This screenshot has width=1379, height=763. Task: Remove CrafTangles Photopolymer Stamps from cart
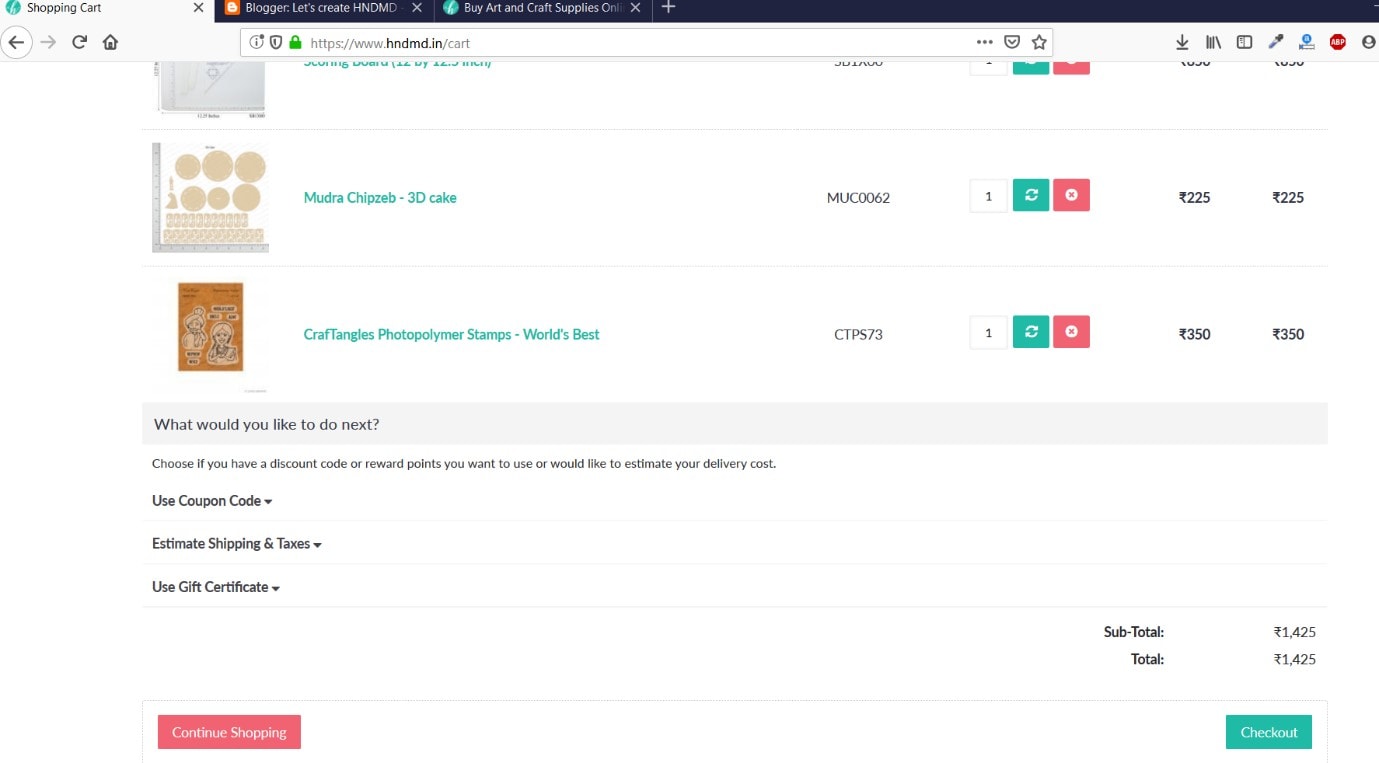point(1071,332)
